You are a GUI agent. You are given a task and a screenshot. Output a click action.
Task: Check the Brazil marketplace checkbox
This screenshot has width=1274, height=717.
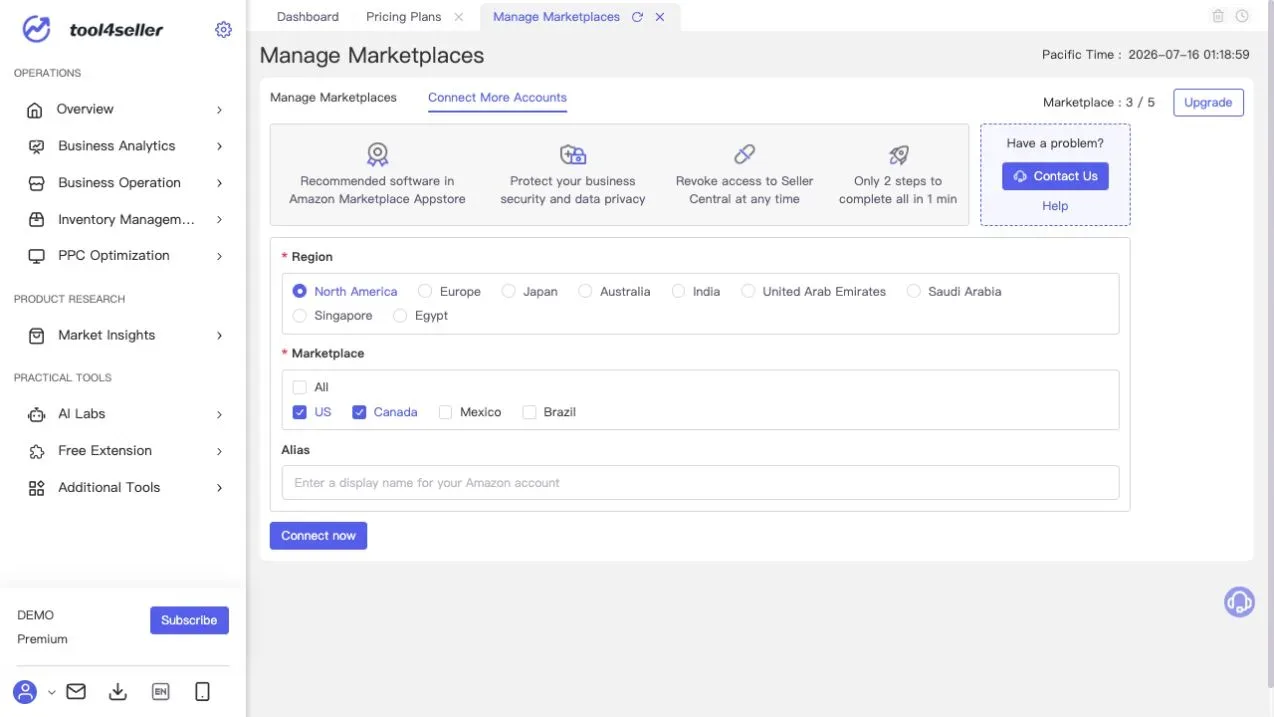[530, 412]
